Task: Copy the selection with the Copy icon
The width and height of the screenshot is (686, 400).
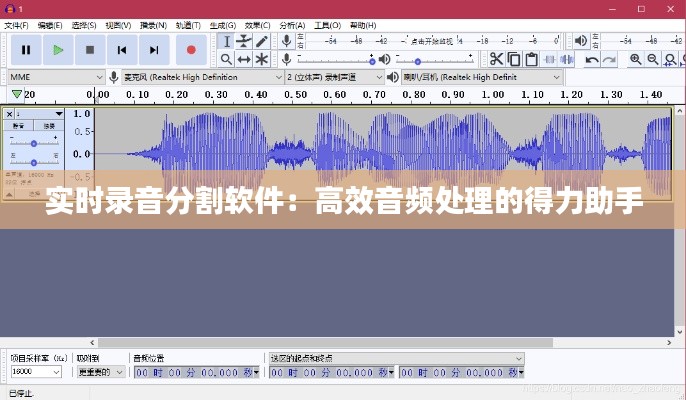Action: tap(514, 59)
